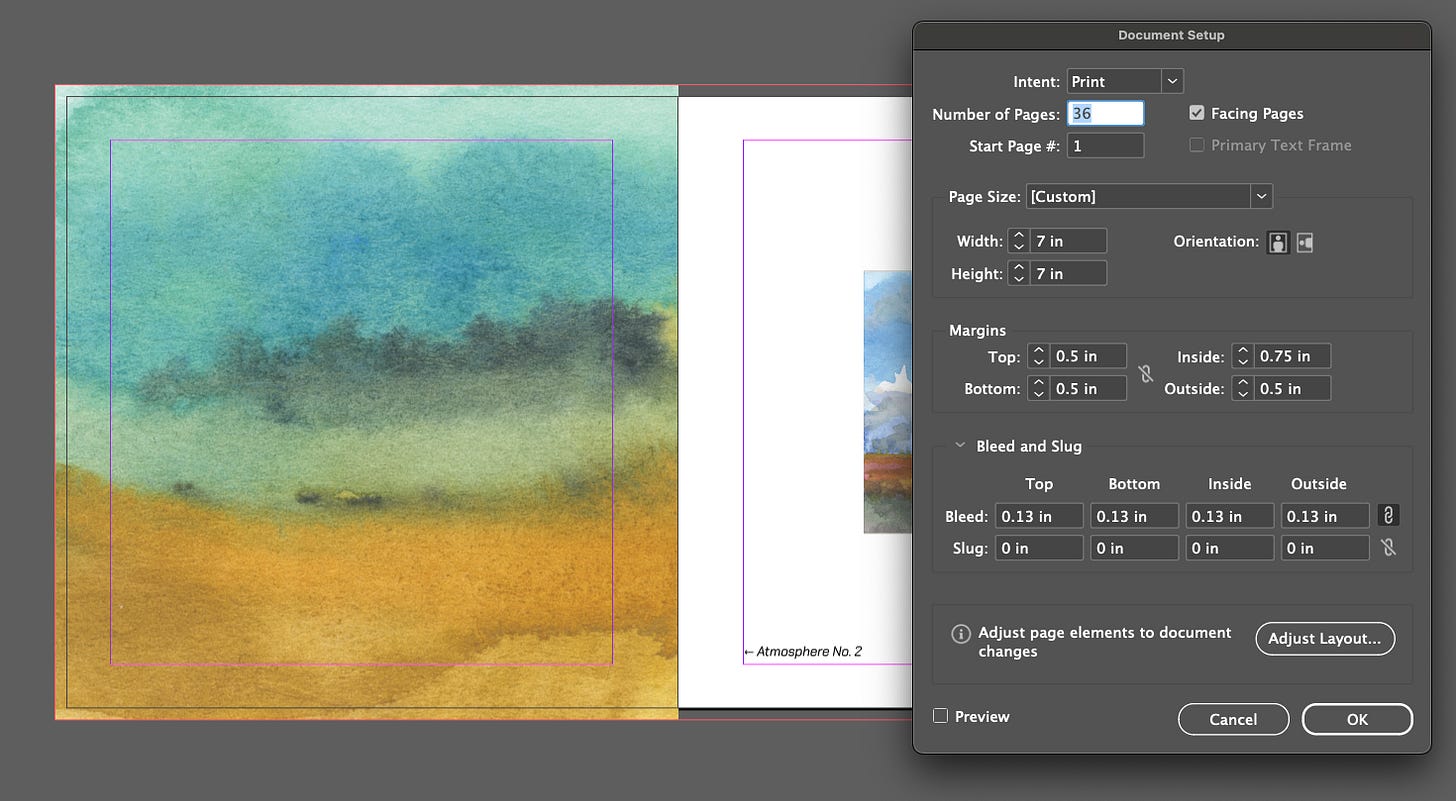Click the Atmosphere No. 2 caption text
This screenshot has width=1456, height=801.
pos(803,652)
